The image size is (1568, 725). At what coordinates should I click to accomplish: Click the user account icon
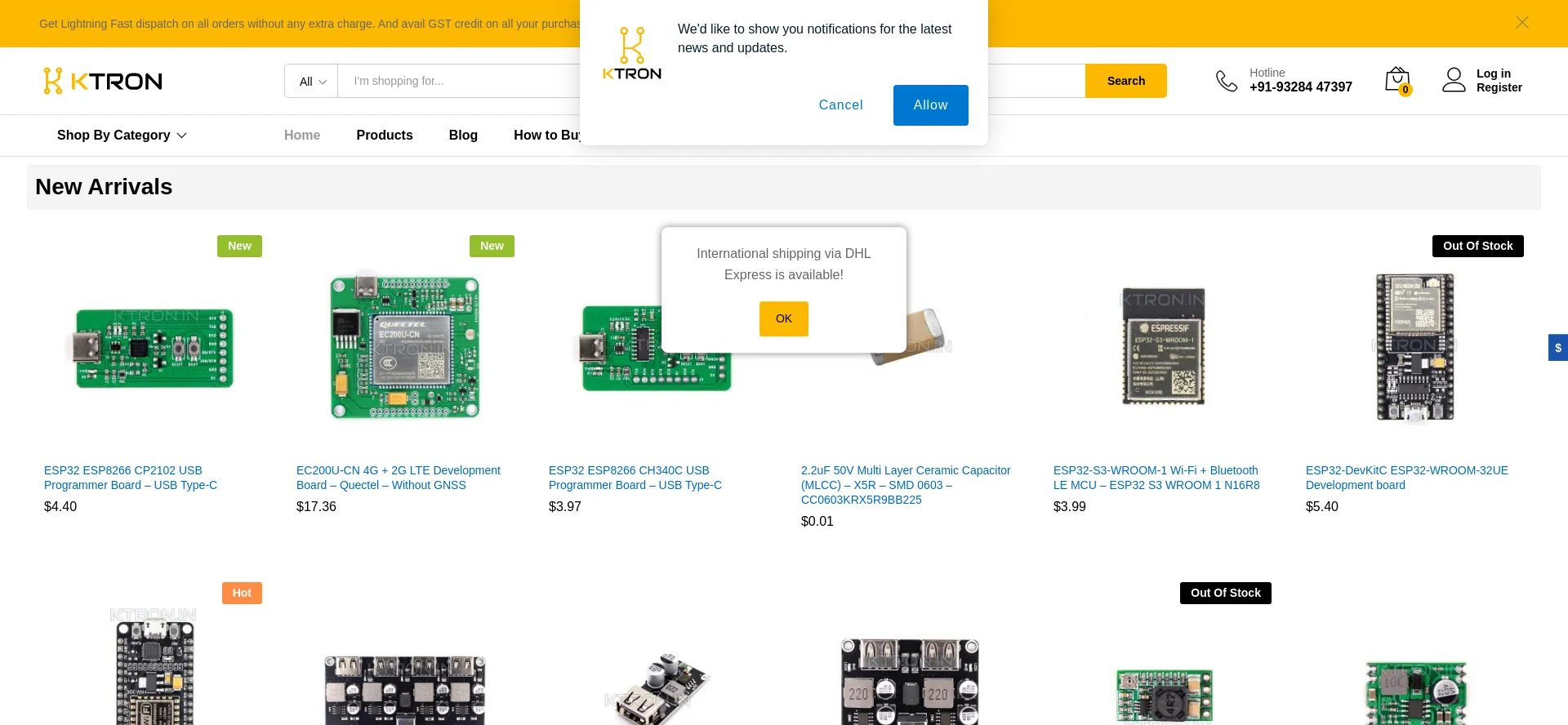(x=1454, y=80)
